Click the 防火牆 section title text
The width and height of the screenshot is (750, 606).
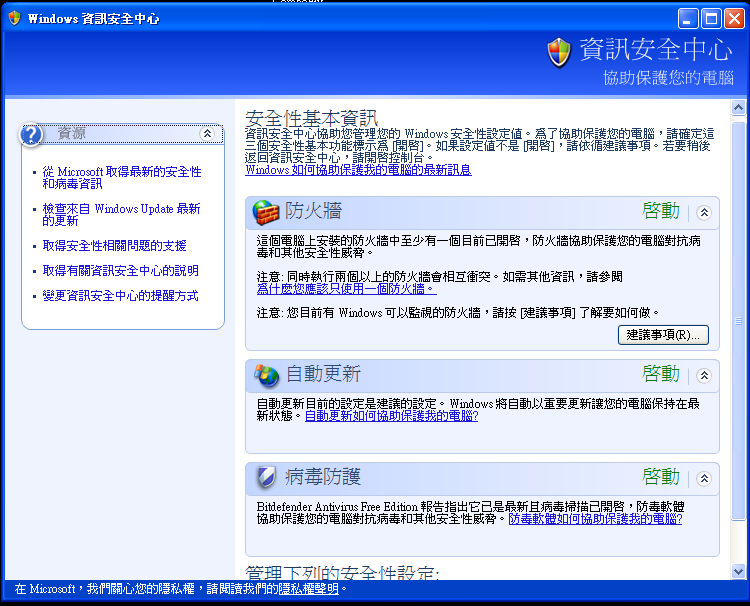(x=313, y=211)
